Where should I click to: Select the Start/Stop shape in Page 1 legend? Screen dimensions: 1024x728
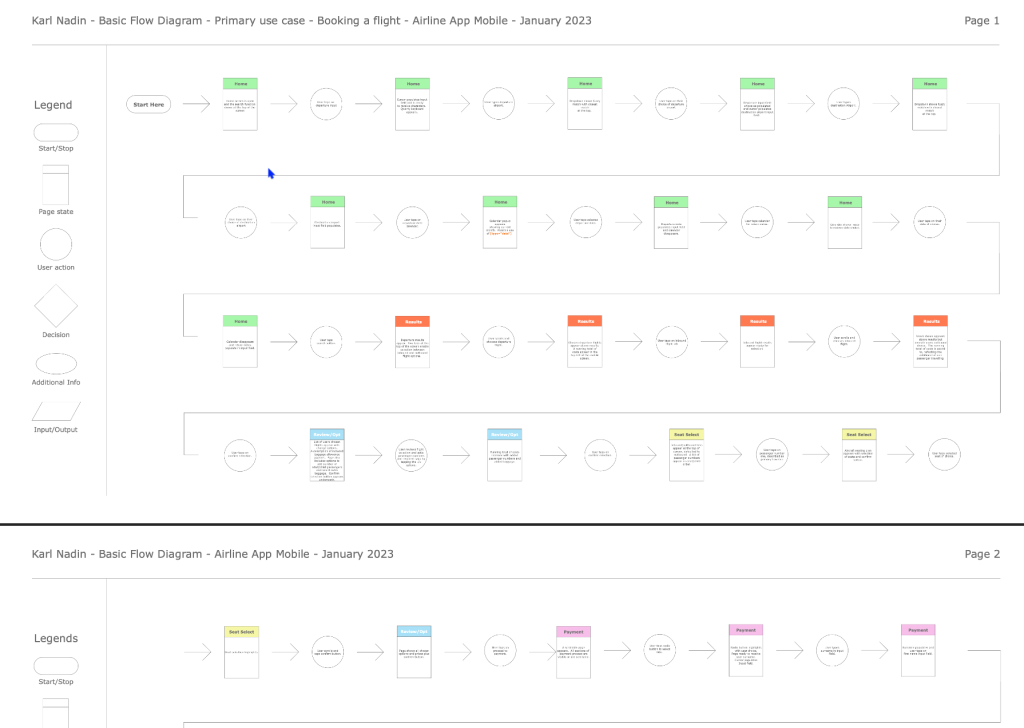tap(56, 132)
